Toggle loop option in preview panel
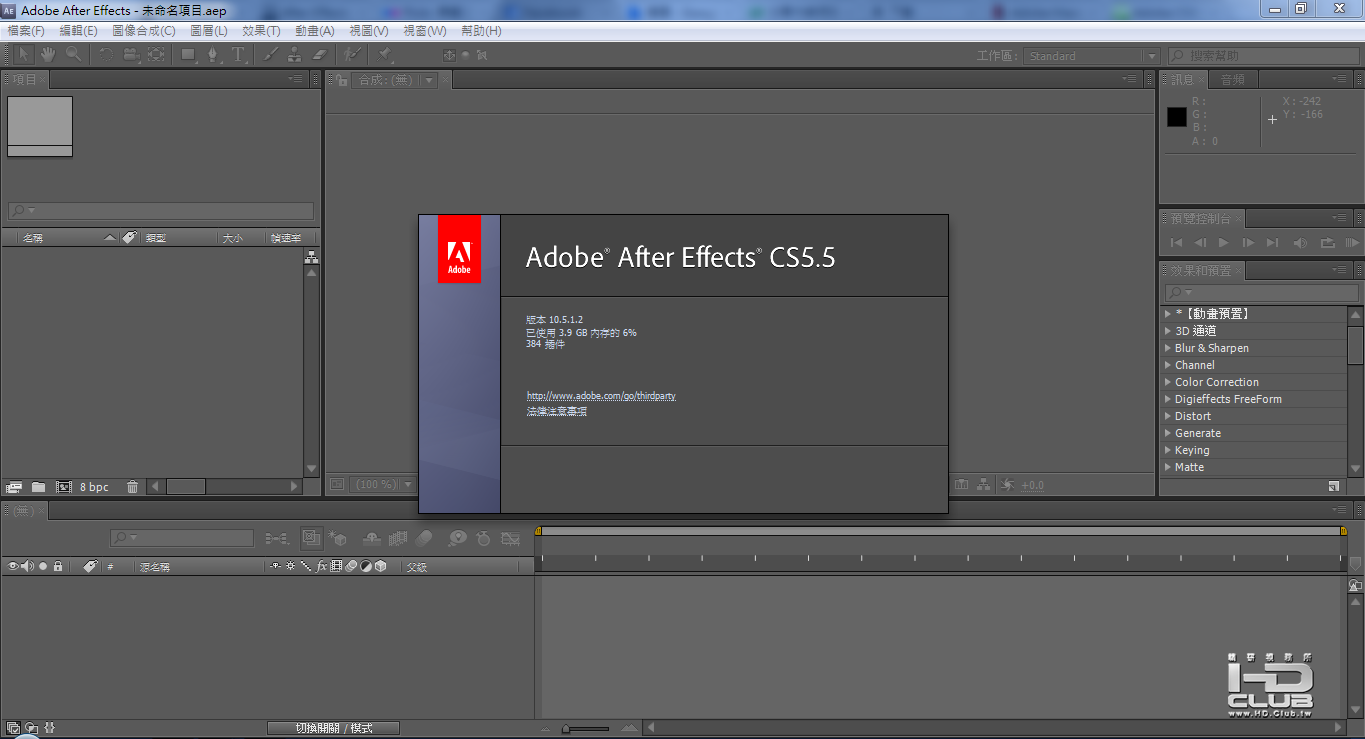1365x739 pixels. click(x=1327, y=242)
